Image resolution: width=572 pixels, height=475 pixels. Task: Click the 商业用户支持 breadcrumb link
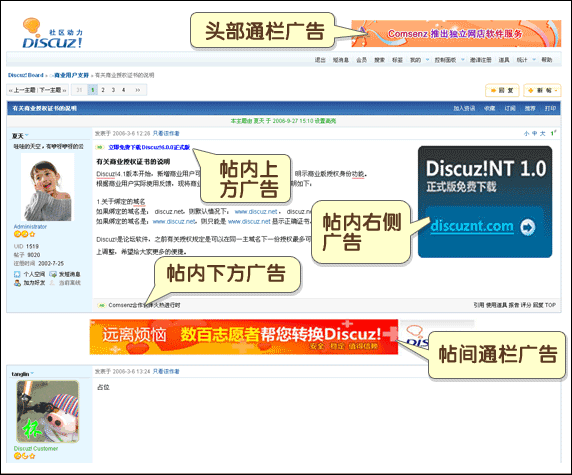71,75
